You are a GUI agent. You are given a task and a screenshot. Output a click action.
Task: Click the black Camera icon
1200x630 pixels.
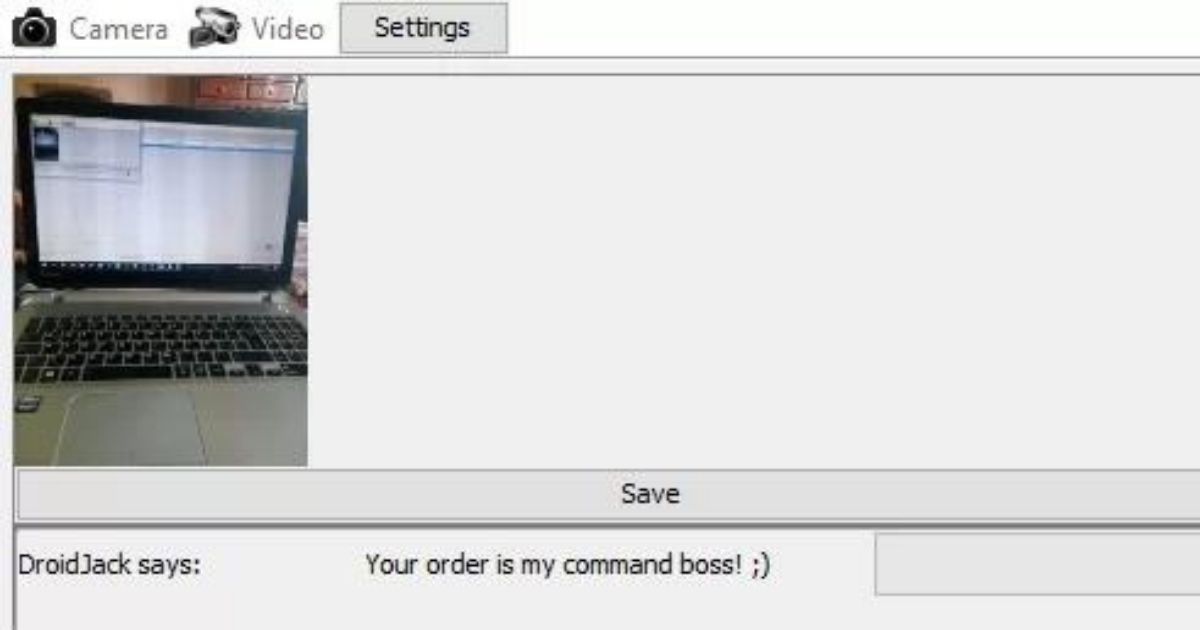[x=34, y=27]
